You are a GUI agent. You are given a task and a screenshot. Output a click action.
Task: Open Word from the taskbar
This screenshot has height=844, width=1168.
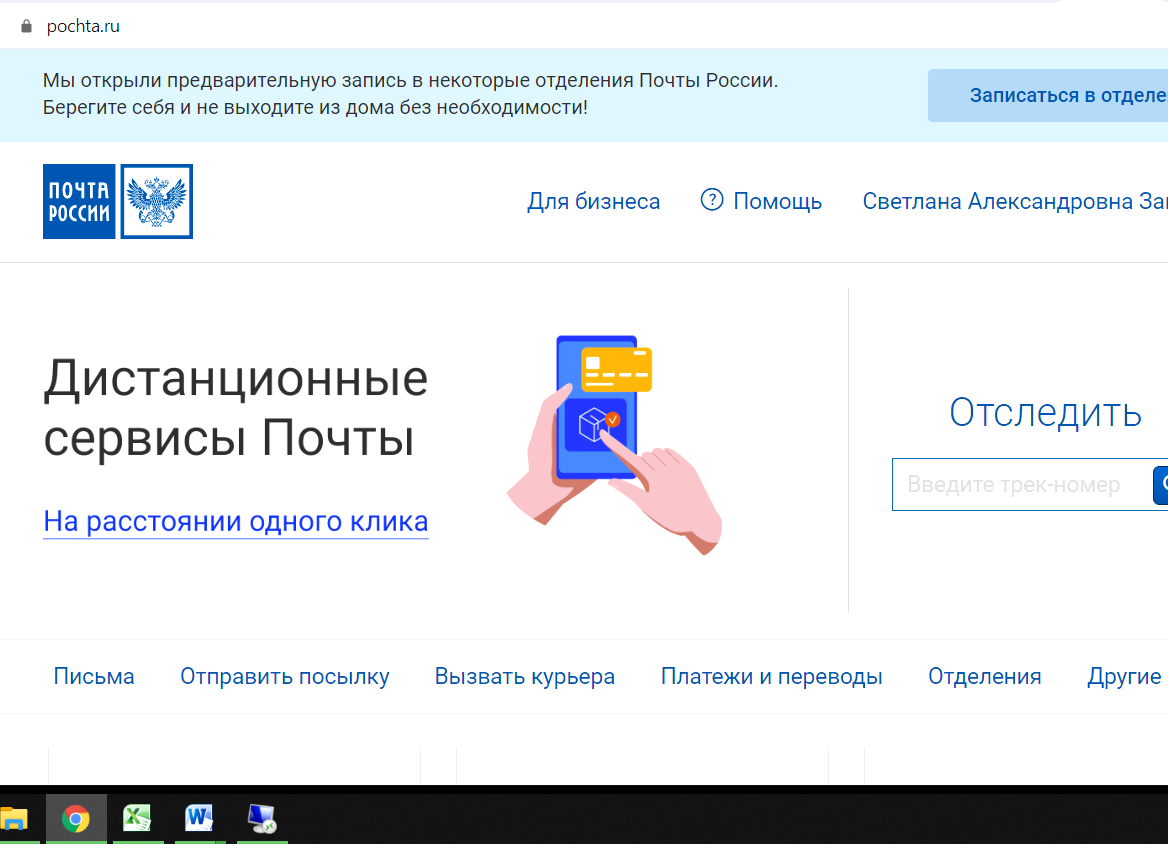coord(200,818)
